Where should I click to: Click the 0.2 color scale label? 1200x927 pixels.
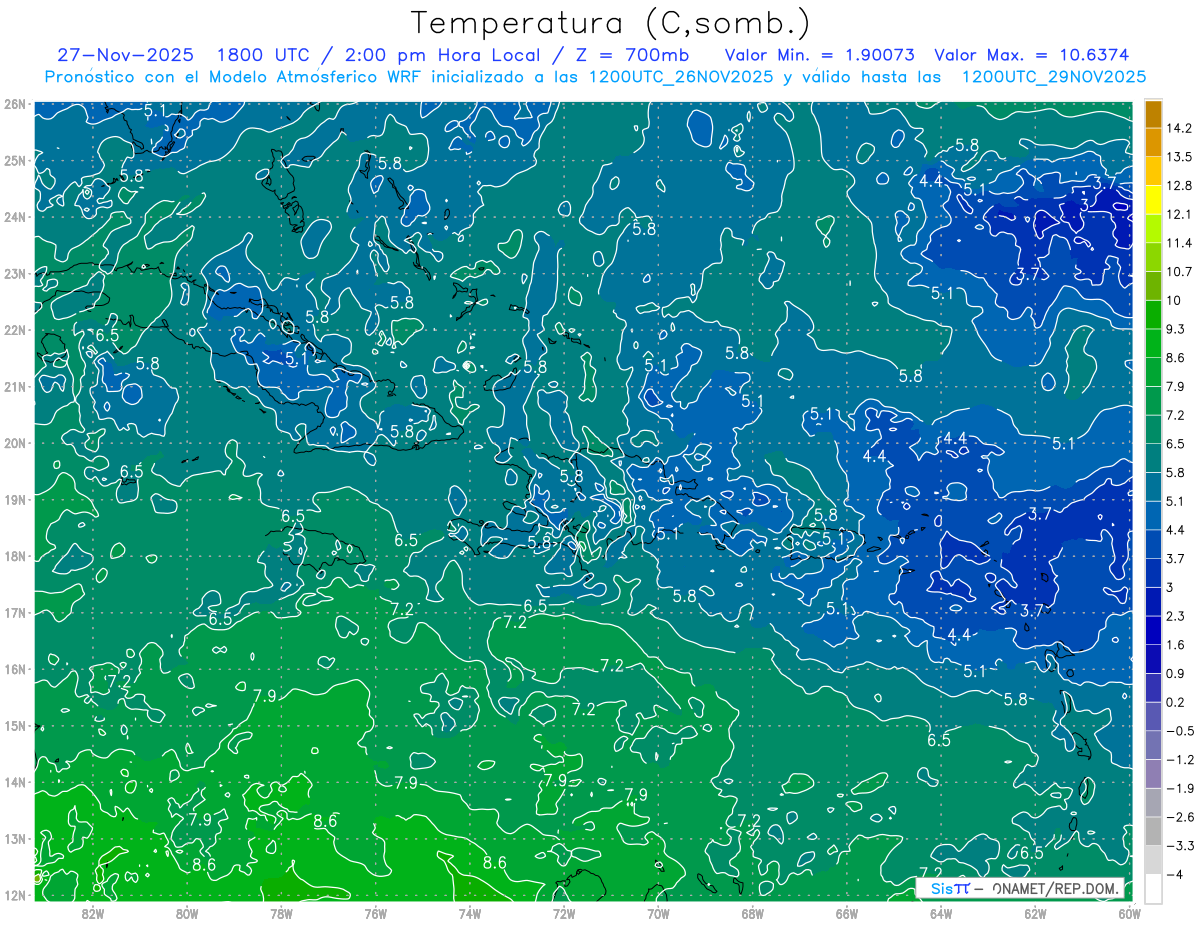1175,702
